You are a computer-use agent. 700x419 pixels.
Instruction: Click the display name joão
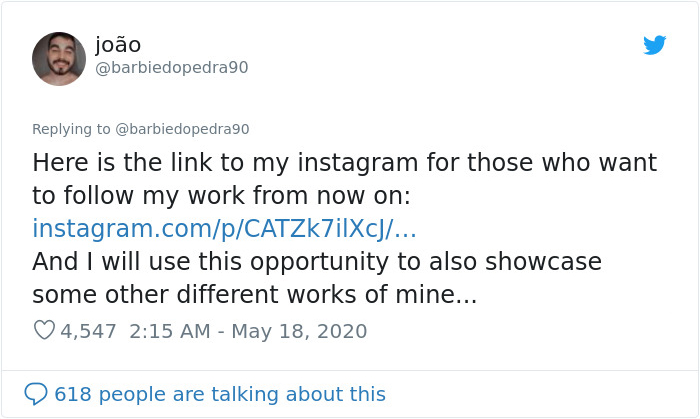pyautogui.click(x=118, y=44)
